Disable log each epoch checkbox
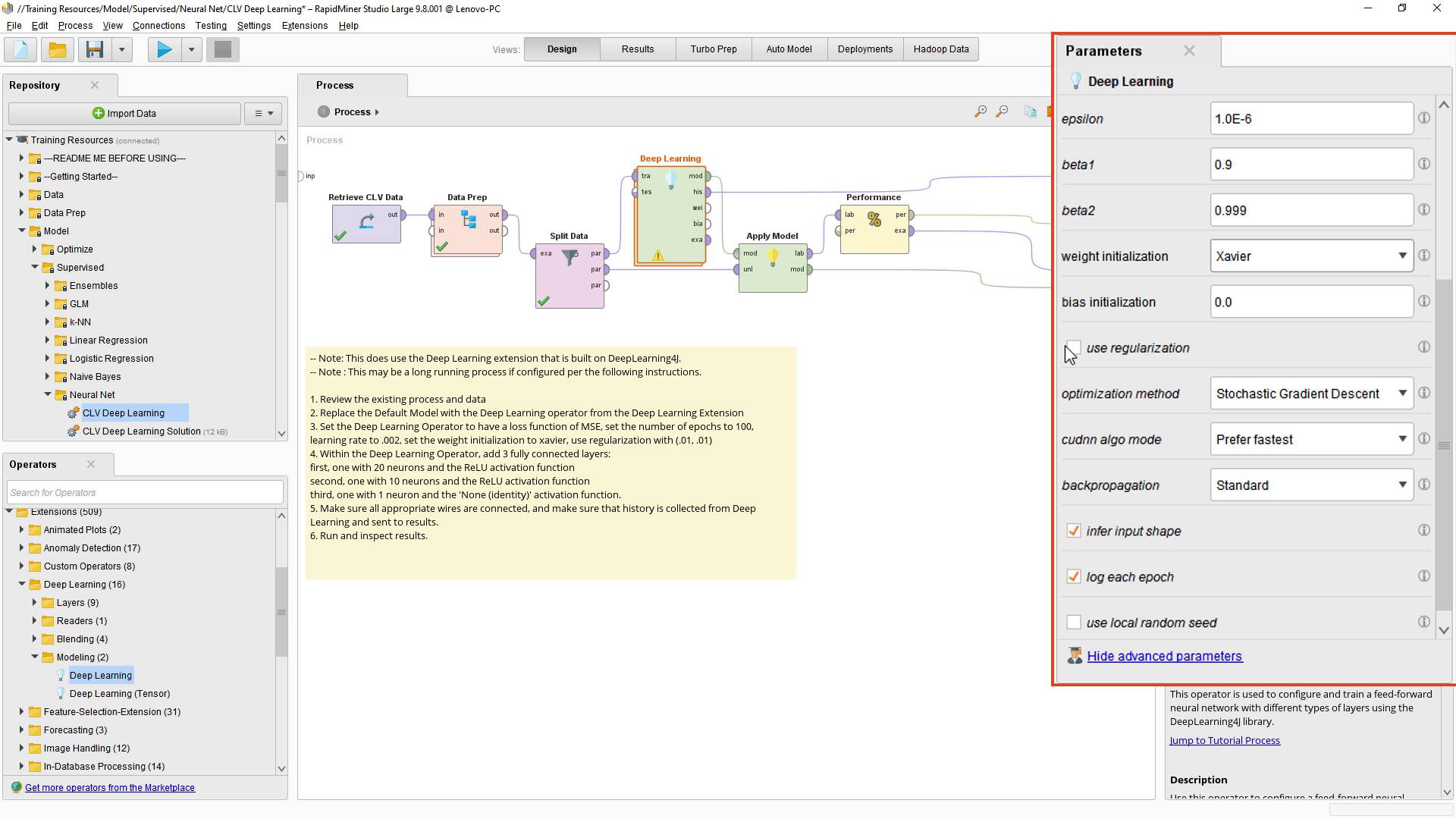 (1074, 576)
